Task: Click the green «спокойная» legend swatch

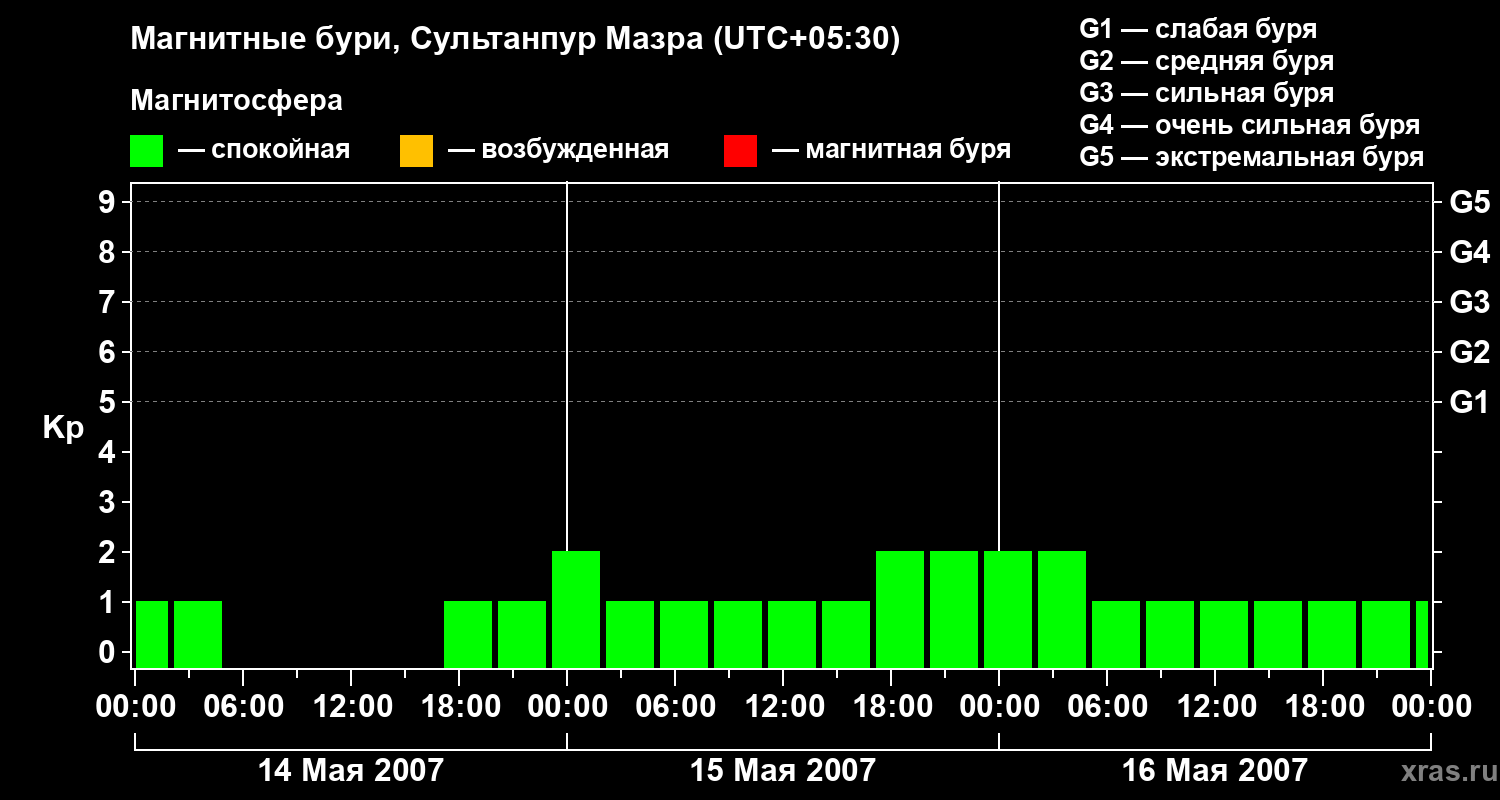Action: click(x=146, y=151)
